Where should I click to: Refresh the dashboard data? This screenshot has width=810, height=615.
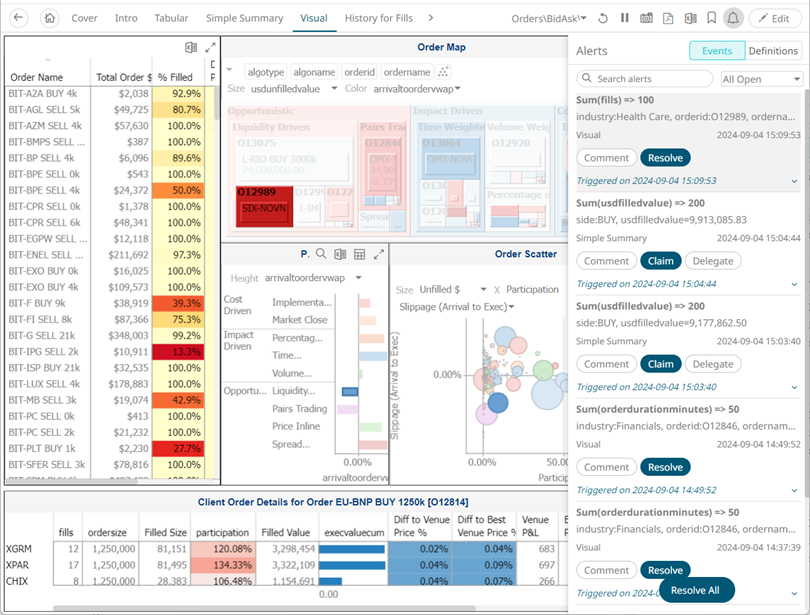603,17
